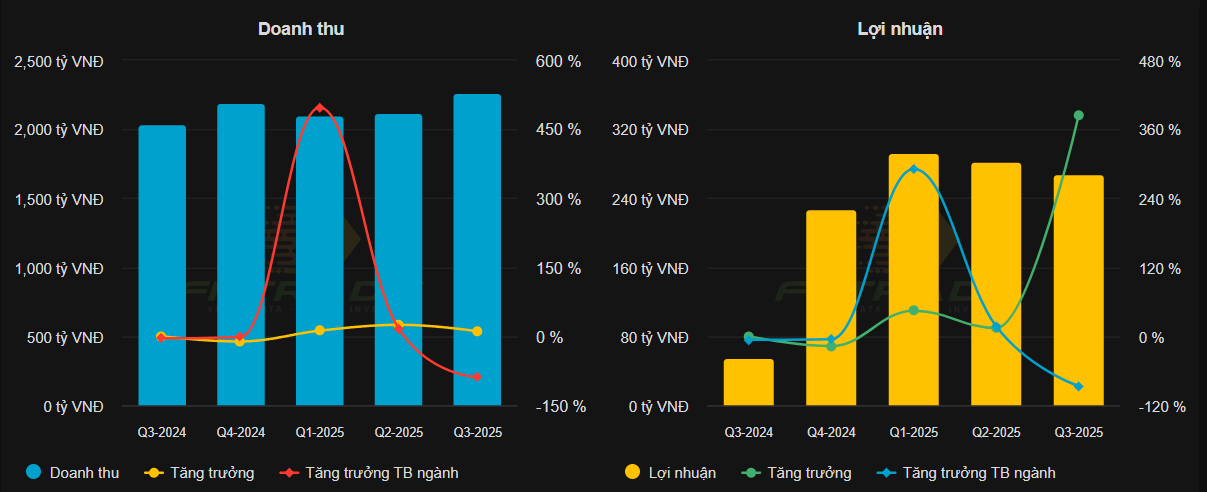Click blue Tăng trưởng TB ngành legend marker
Screen dimensions: 1207x492
click(x=885, y=473)
